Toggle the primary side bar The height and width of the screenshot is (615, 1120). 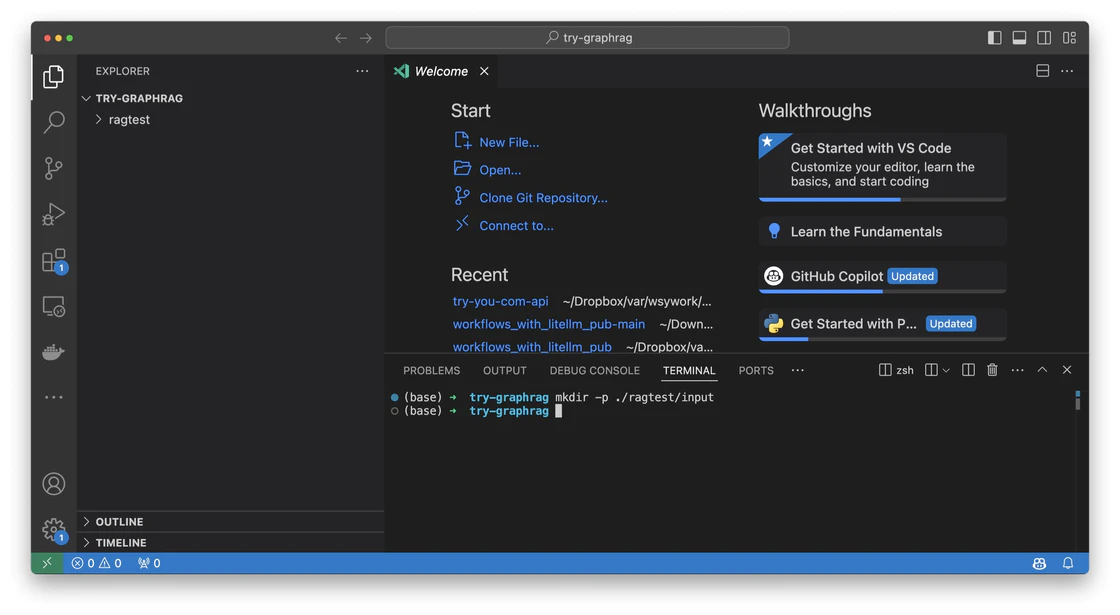(x=994, y=38)
